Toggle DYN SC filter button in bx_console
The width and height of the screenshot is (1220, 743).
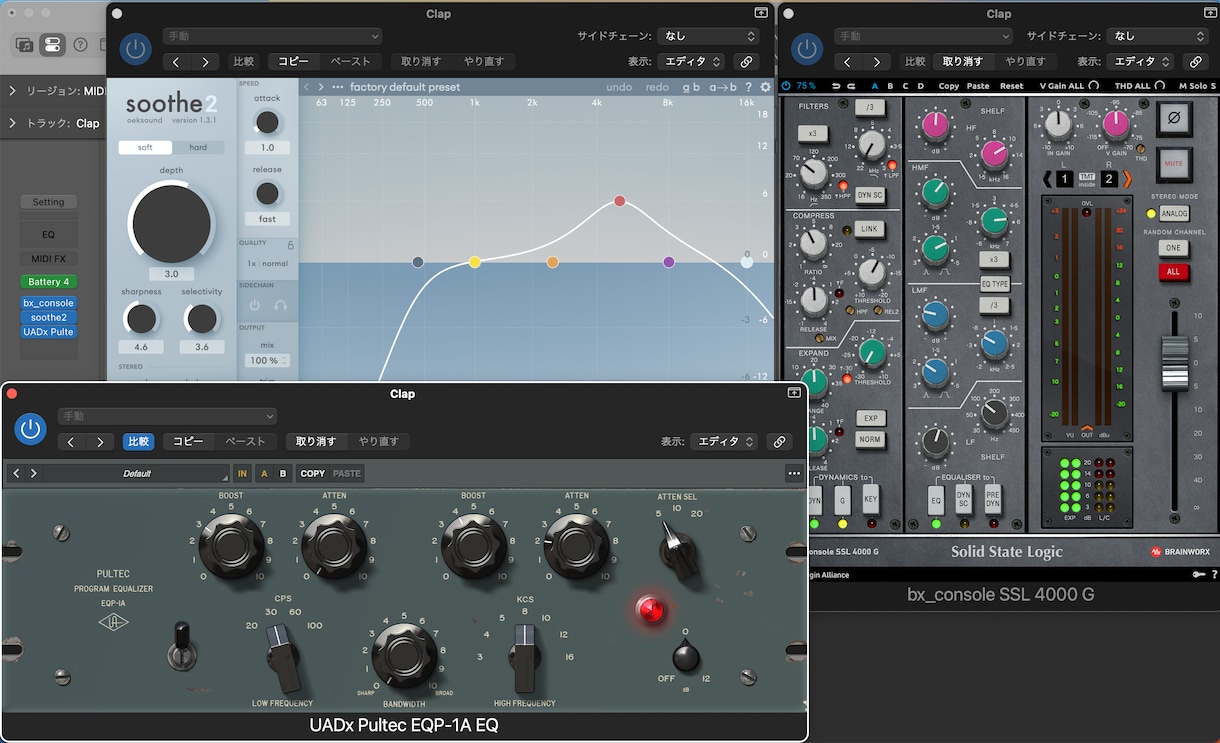click(870, 196)
